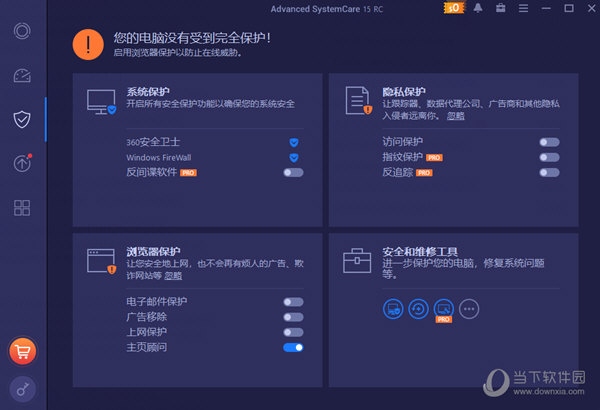This screenshot has height=410, width=600.
Task: Click the 浏览器保护 heading
Action: pos(153,252)
